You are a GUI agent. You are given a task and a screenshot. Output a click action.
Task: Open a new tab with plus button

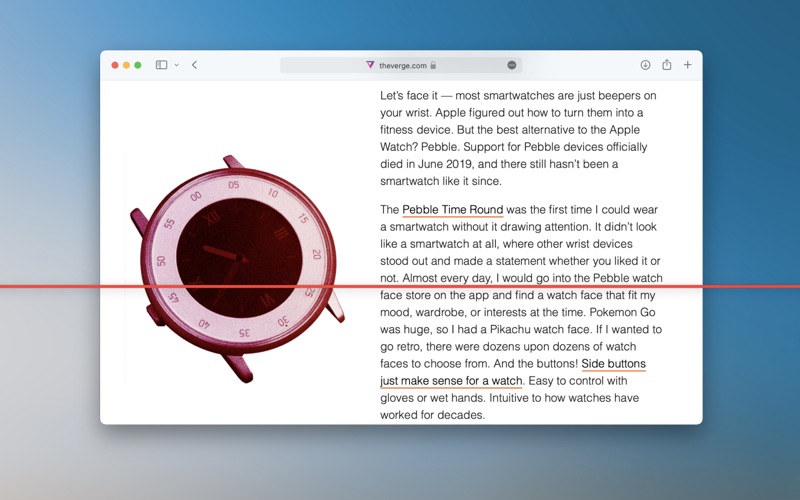tap(688, 65)
